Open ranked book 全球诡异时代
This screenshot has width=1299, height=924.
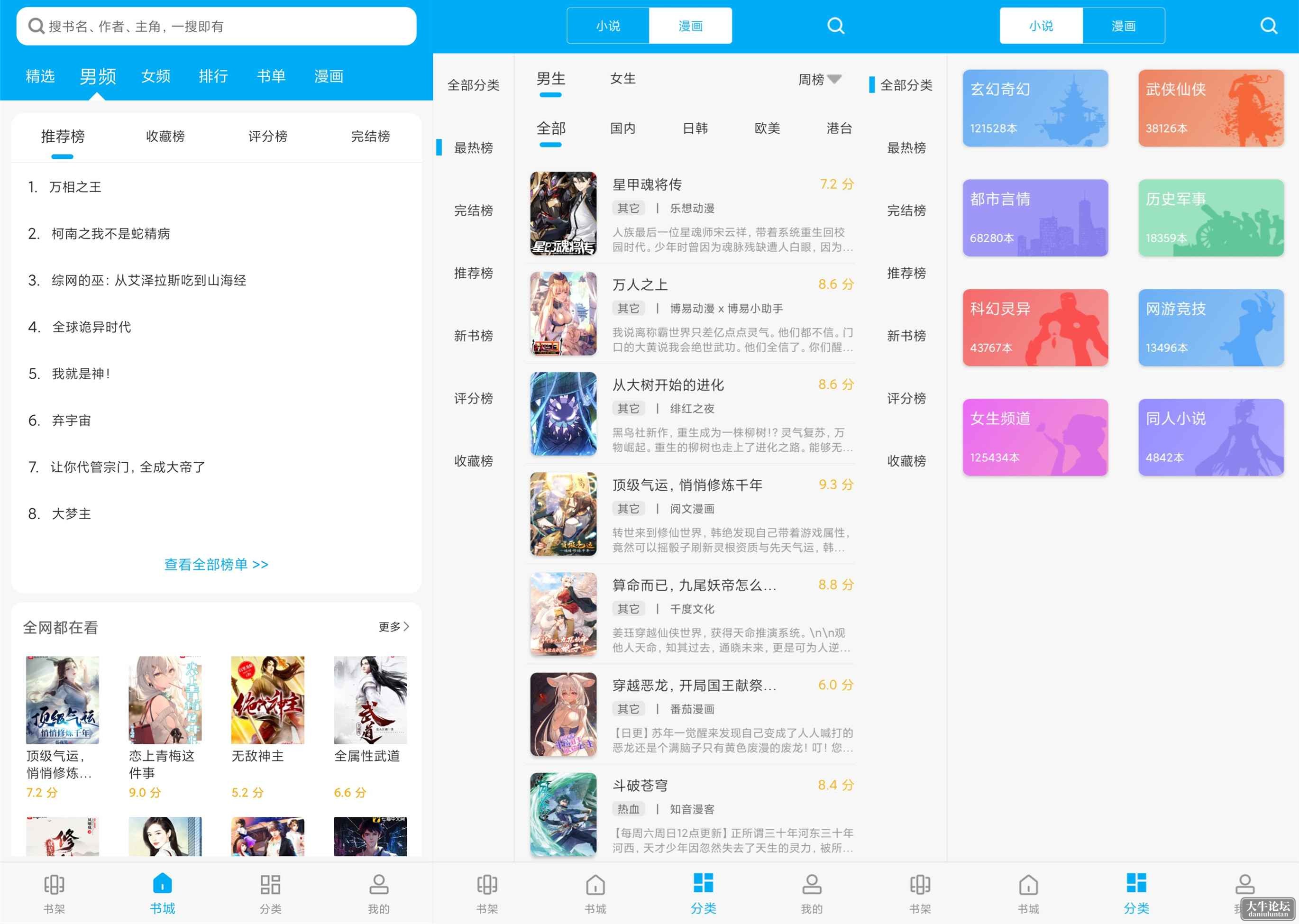point(91,327)
